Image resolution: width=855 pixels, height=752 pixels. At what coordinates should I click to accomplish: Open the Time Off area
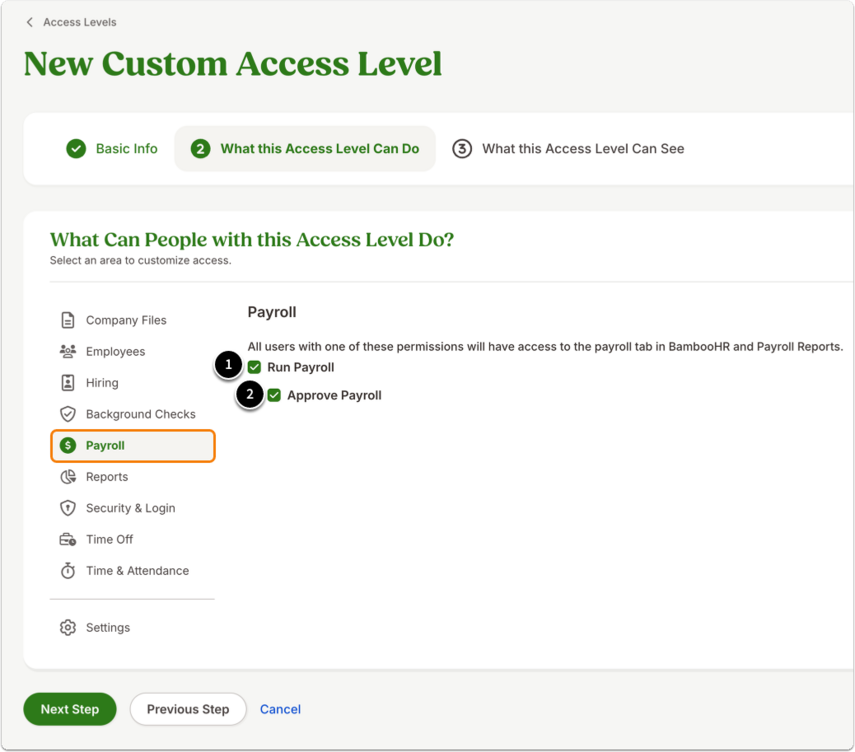point(133,539)
